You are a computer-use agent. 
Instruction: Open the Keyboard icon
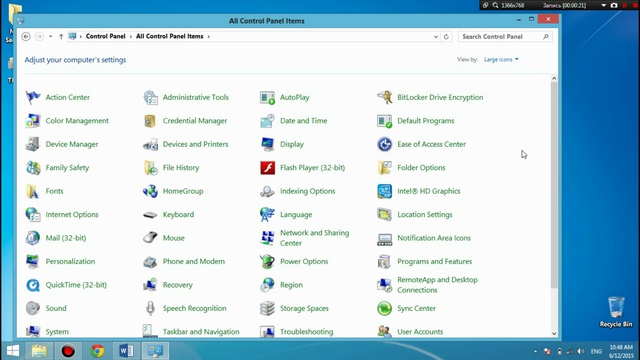coord(150,215)
